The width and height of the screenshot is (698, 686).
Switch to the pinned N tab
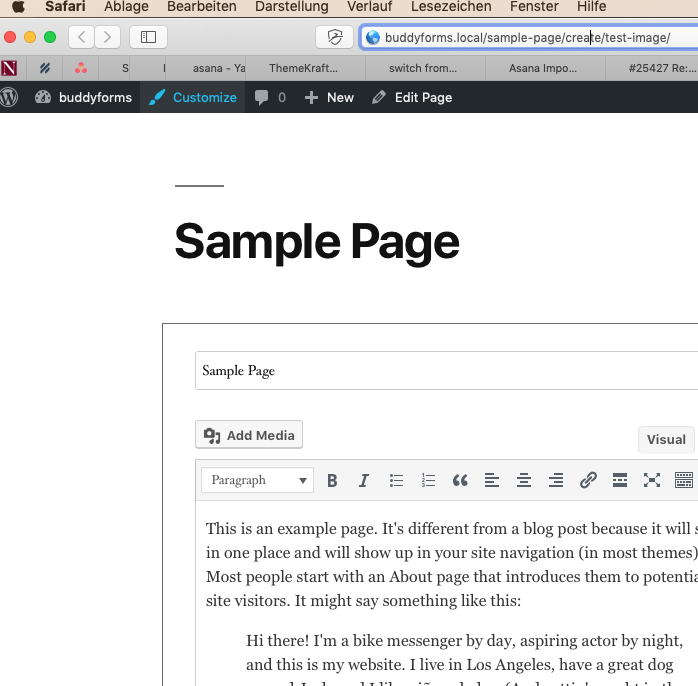tap(9, 68)
